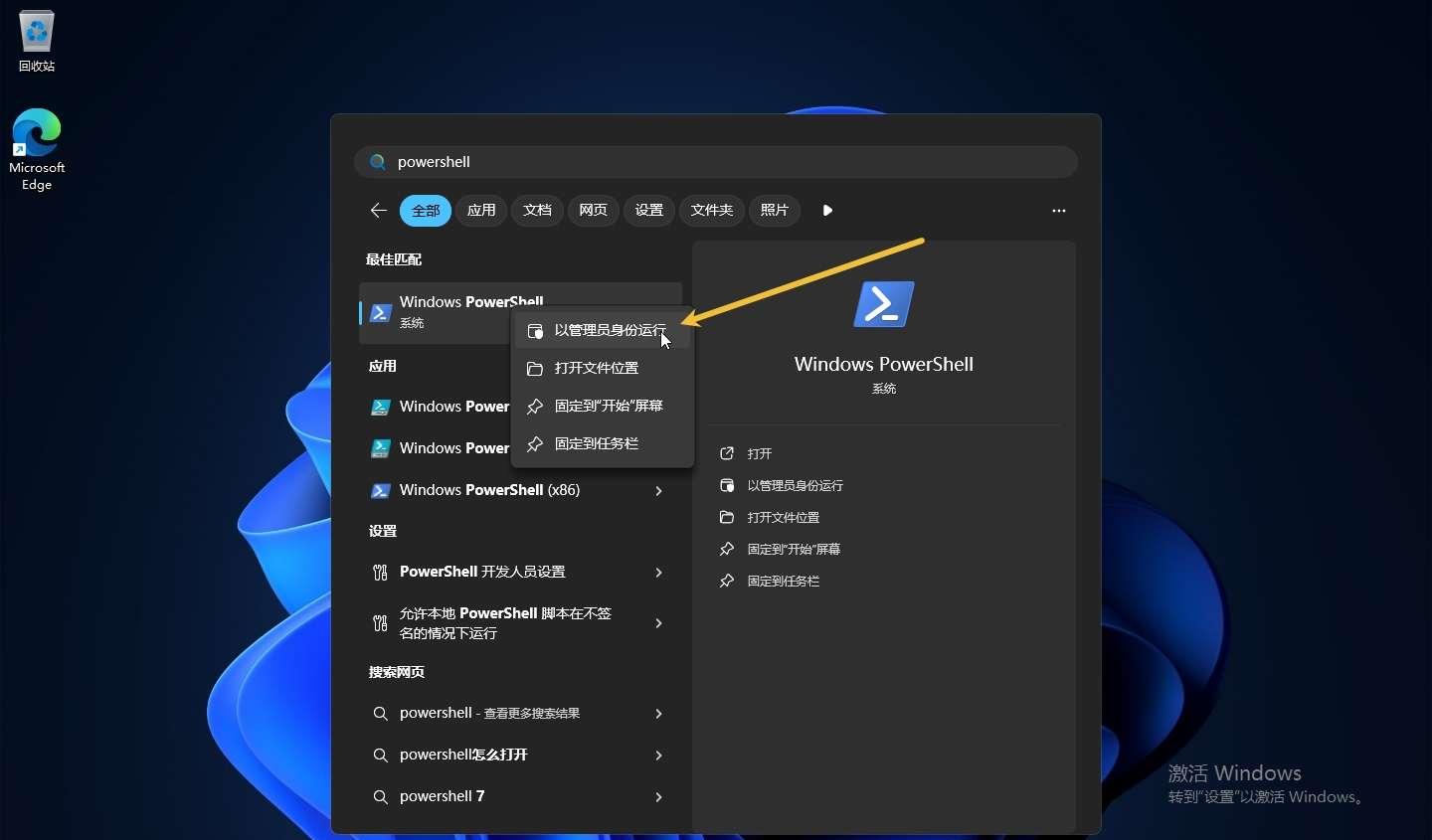Click the back arrow in search panel
The width and height of the screenshot is (1432, 840).
click(x=378, y=210)
